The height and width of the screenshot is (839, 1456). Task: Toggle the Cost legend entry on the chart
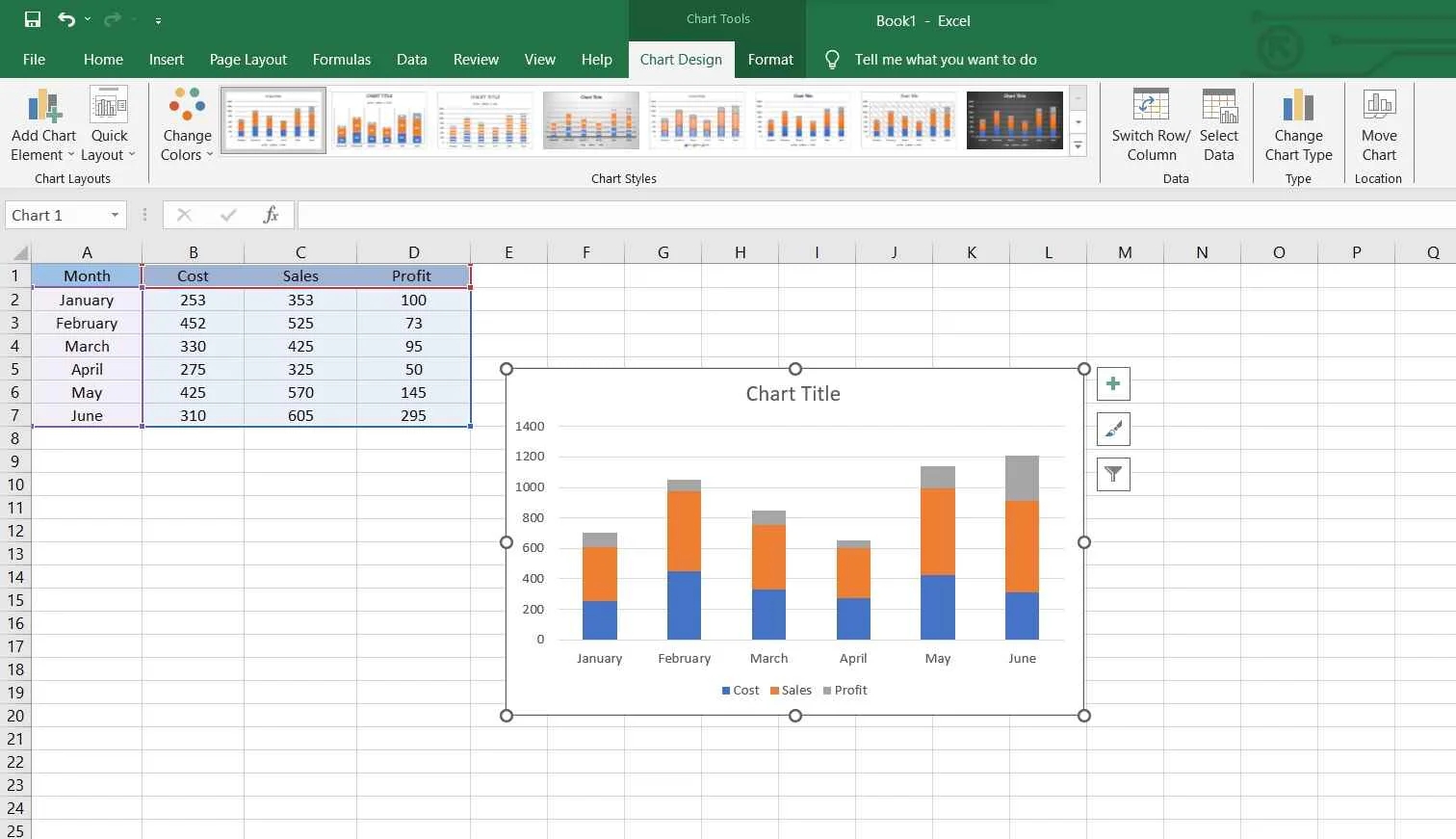[x=740, y=690]
